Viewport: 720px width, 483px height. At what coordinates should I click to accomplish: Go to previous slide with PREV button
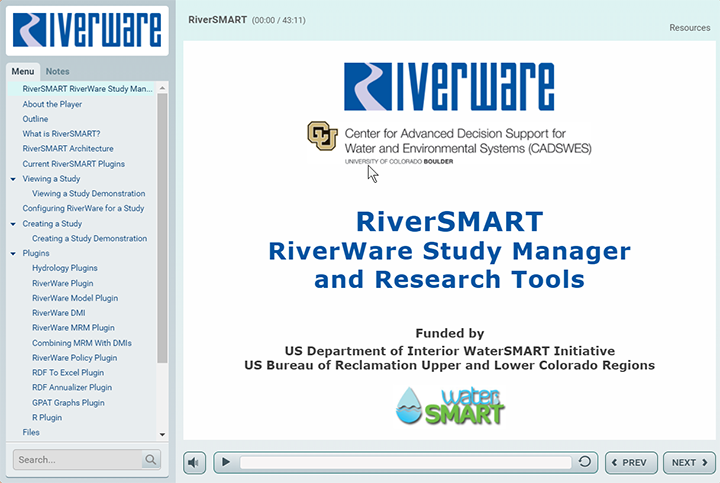631,463
